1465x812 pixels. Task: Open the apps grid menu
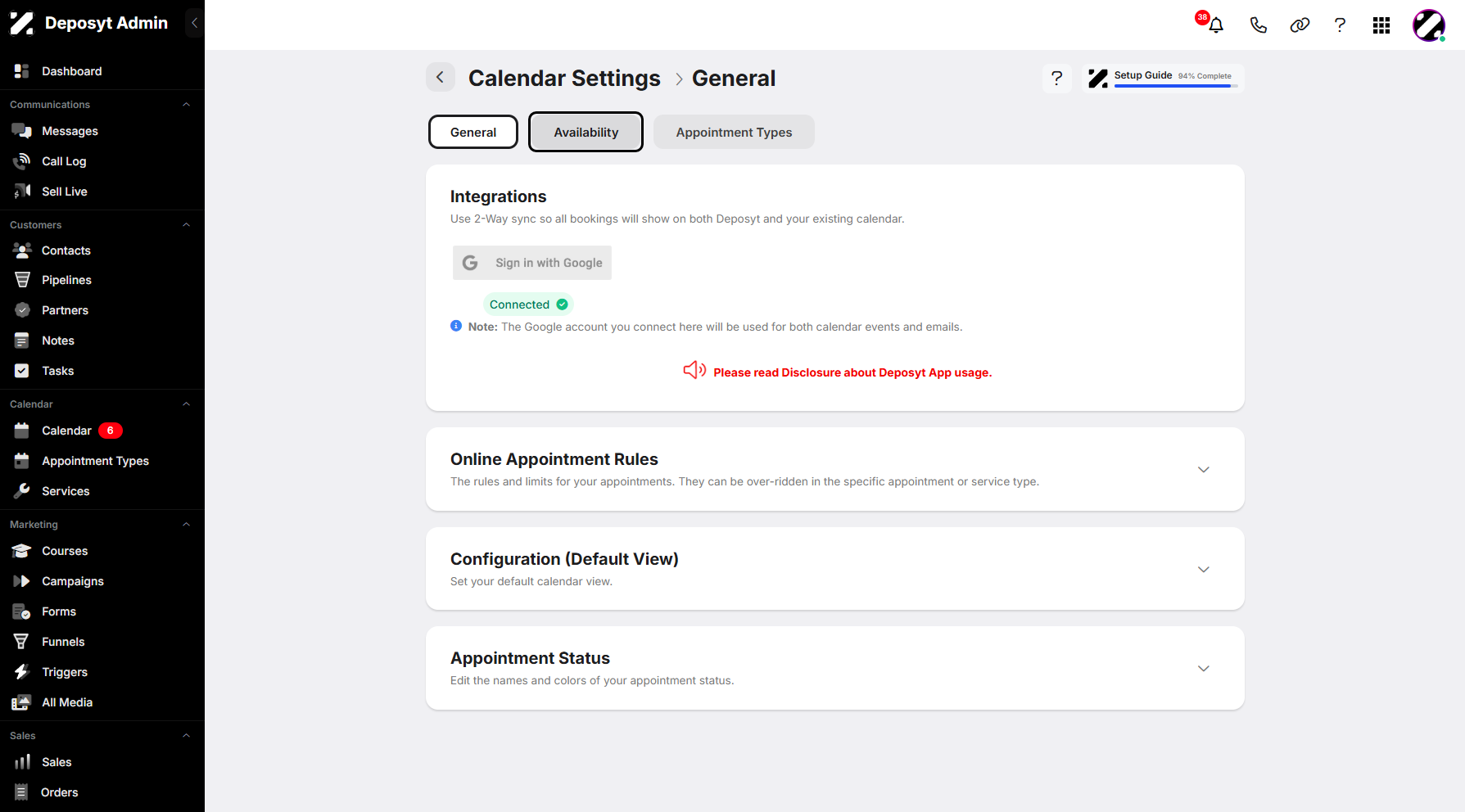click(x=1381, y=25)
